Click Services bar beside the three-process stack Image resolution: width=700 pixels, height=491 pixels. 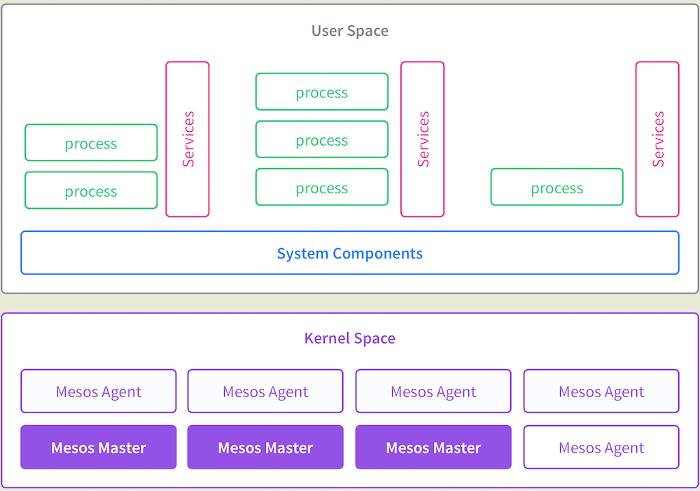422,139
